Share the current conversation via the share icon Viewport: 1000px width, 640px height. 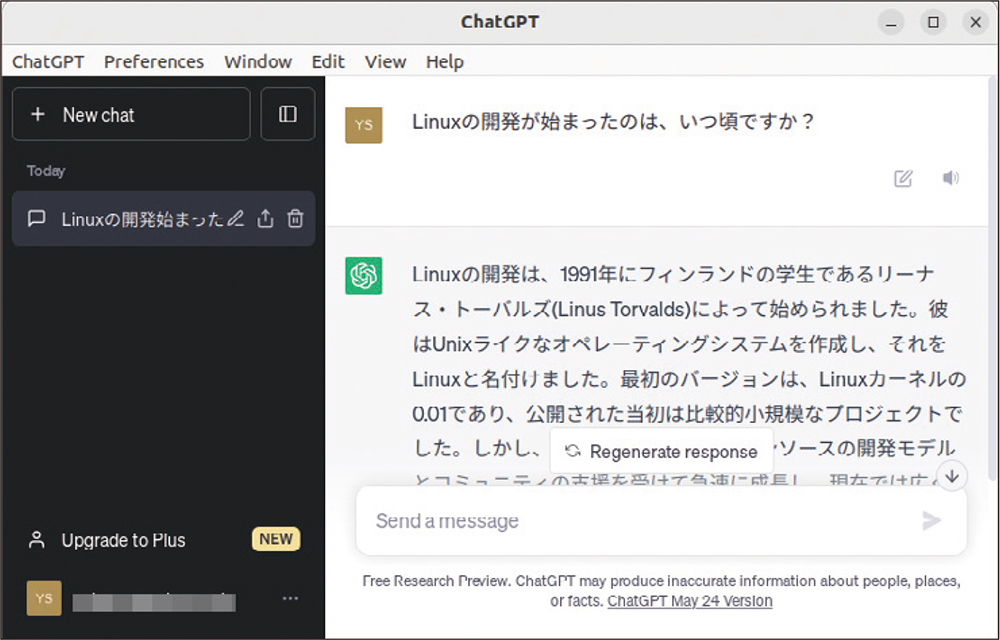[x=265, y=218]
